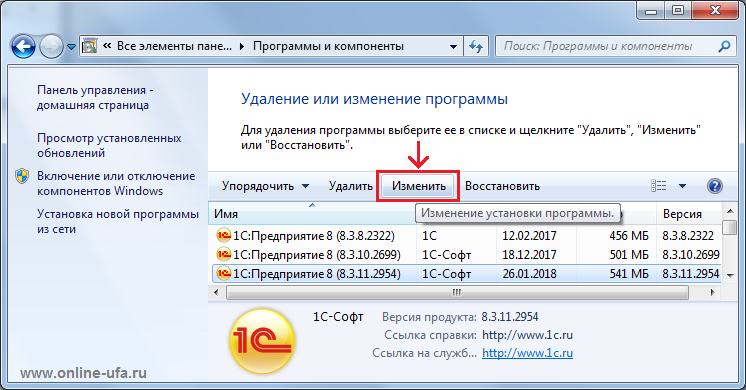The height and width of the screenshot is (390, 746).
Task: Open the http://www.1c.ru support link
Action: point(527,353)
